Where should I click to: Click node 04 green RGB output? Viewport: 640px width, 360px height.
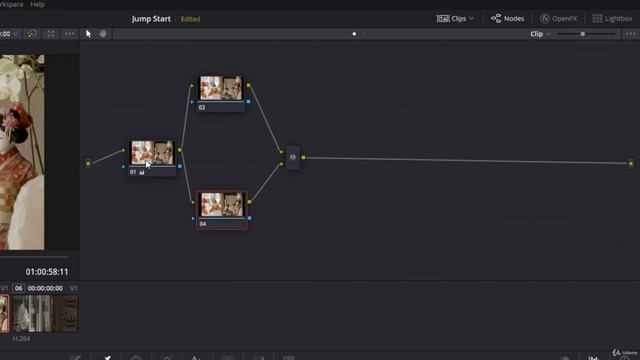click(x=249, y=202)
